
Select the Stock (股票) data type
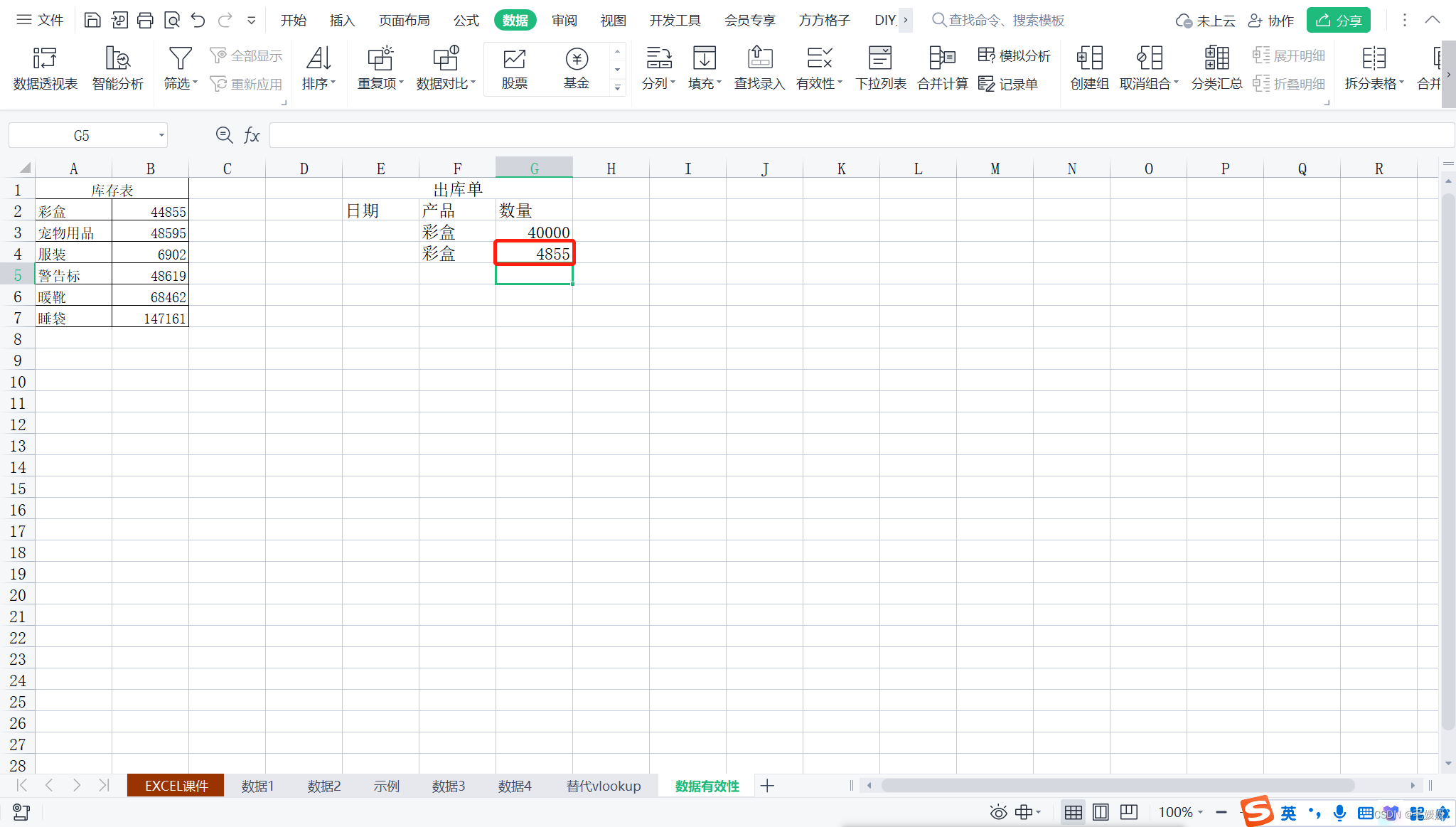coord(514,68)
